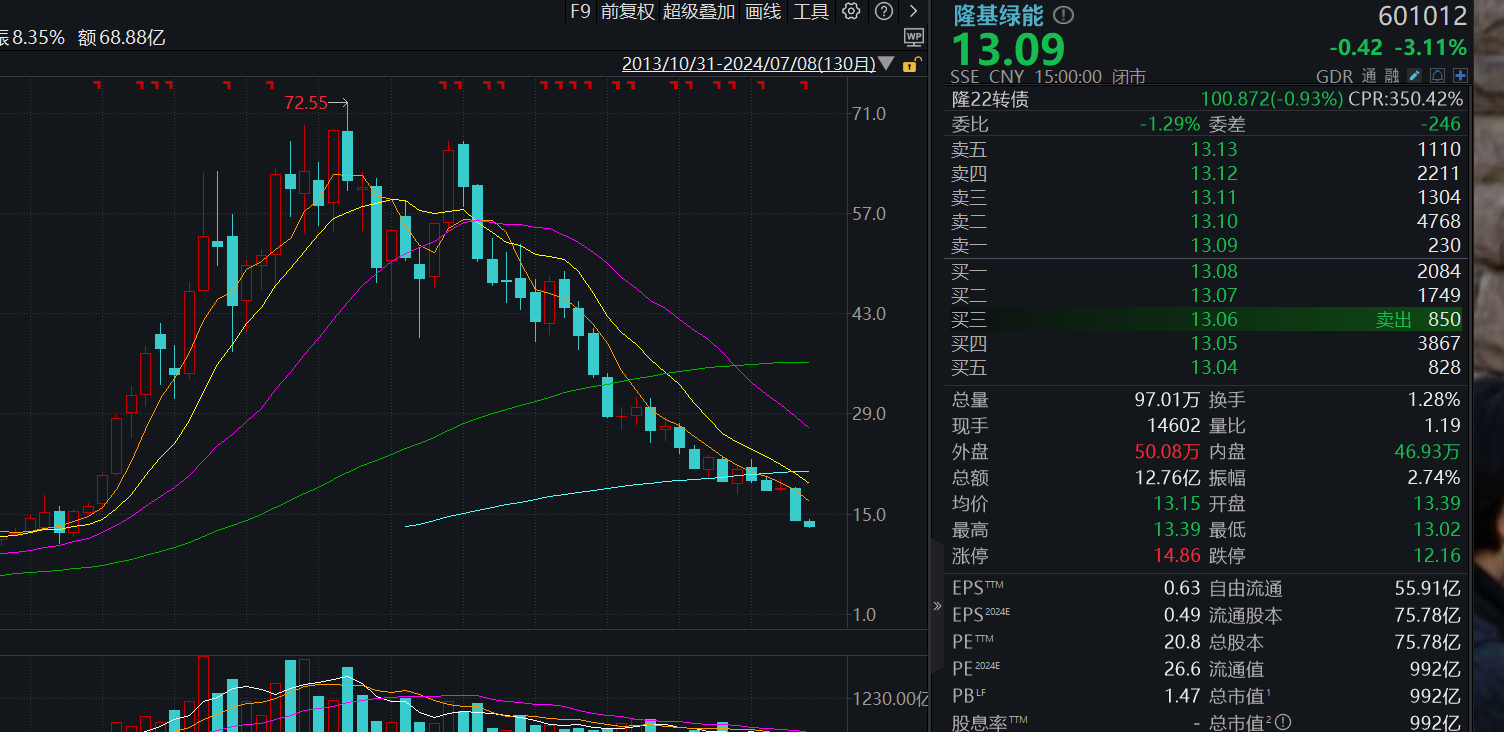The width and height of the screenshot is (1504, 732).
Task: Expand toolbar with right chevron arrow
Action: coord(913,11)
